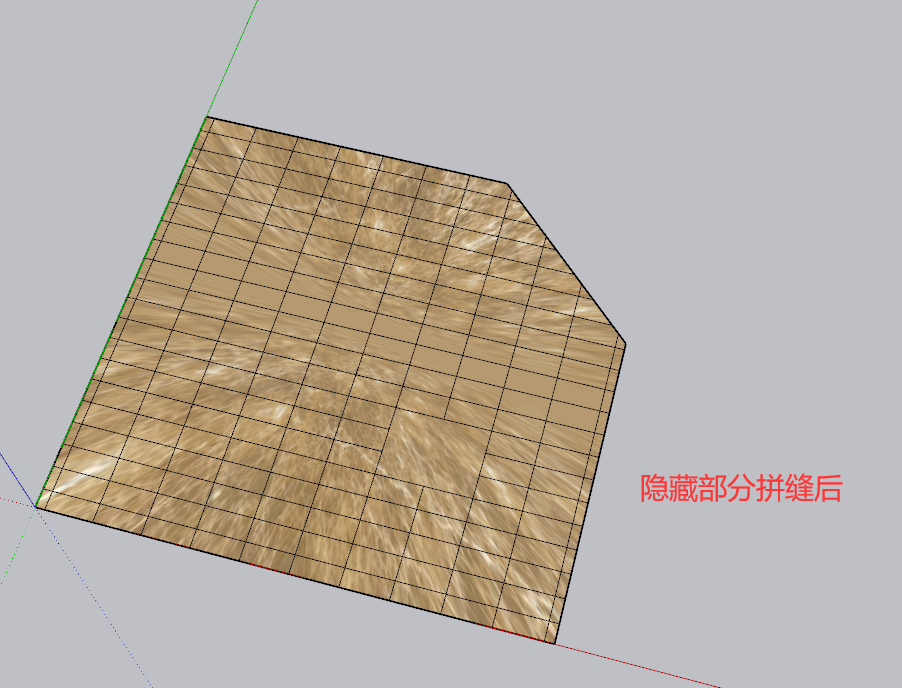Click the tile at the floor's top-left corner
Viewport: 902px width, 688px height.
(226, 135)
